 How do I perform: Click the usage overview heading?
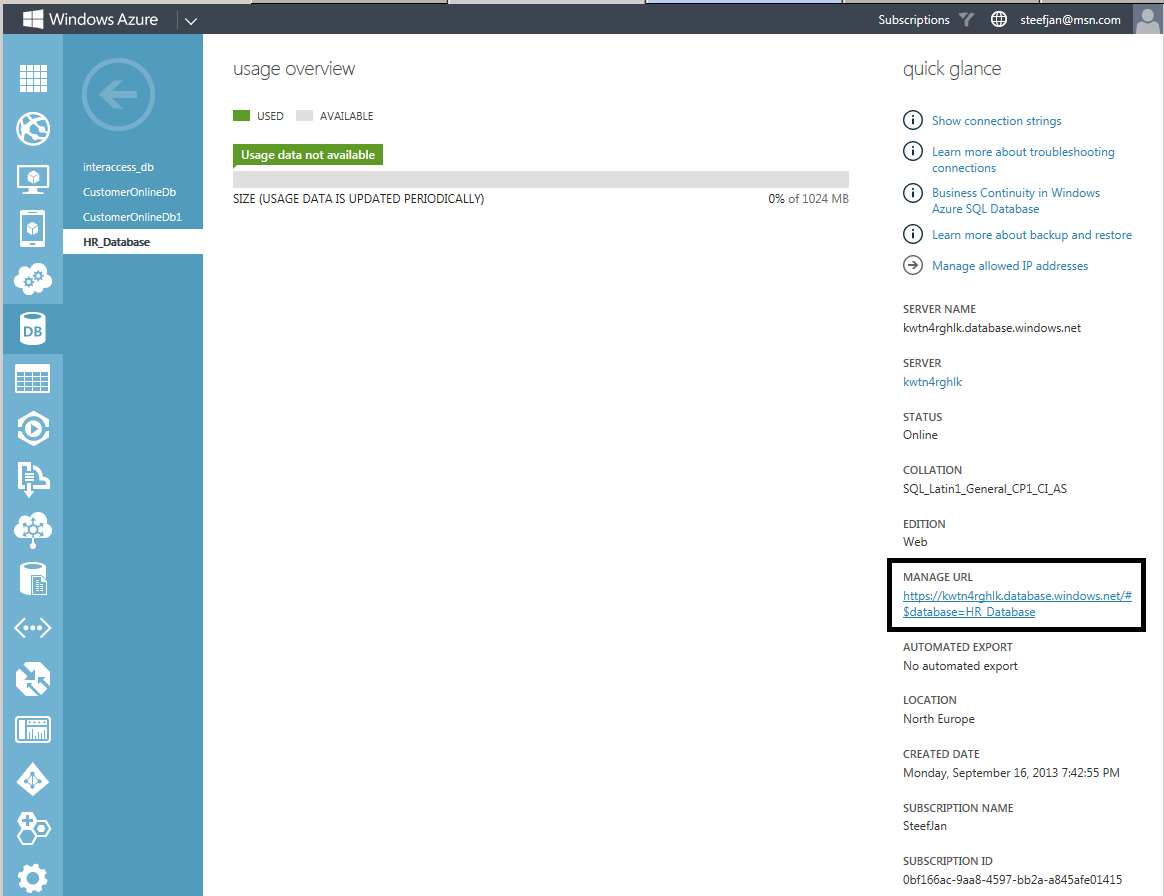click(x=294, y=69)
